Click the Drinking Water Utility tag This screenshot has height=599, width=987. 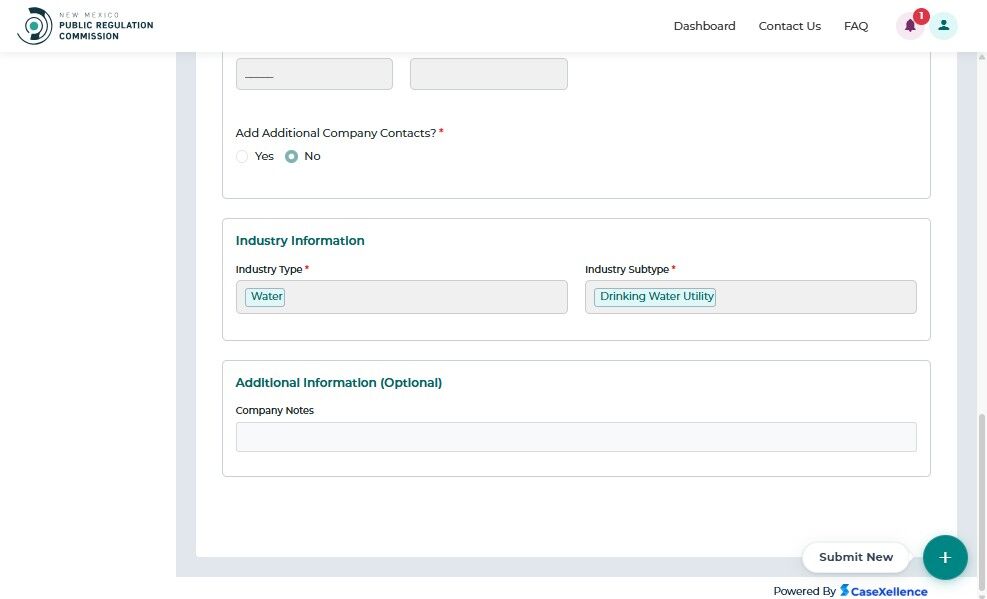point(655,296)
